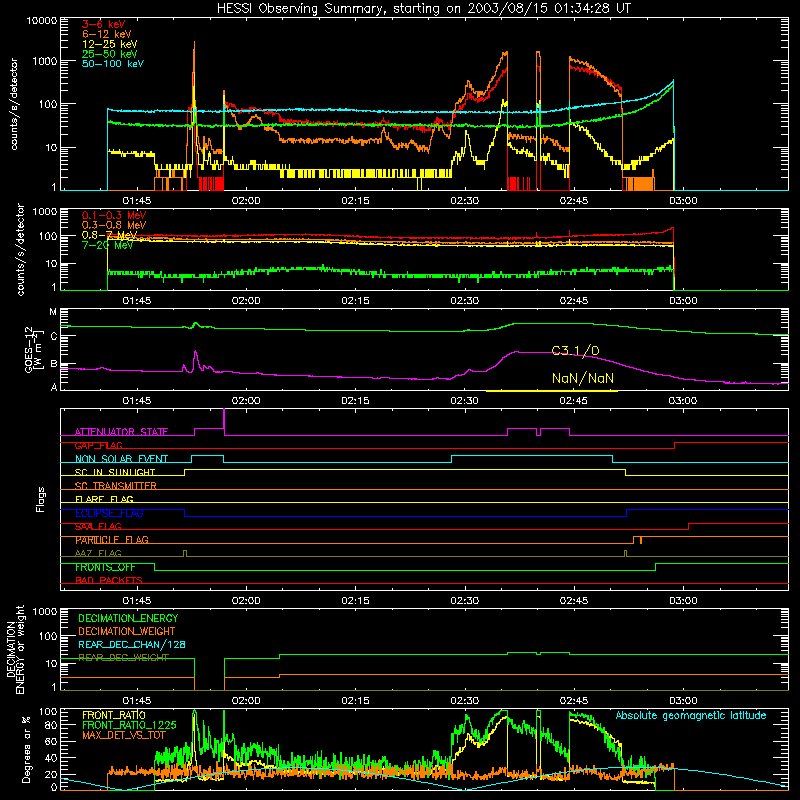Select the FLARE_FLAG label
800x800 pixels.
pyautogui.click(x=104, y=499)
